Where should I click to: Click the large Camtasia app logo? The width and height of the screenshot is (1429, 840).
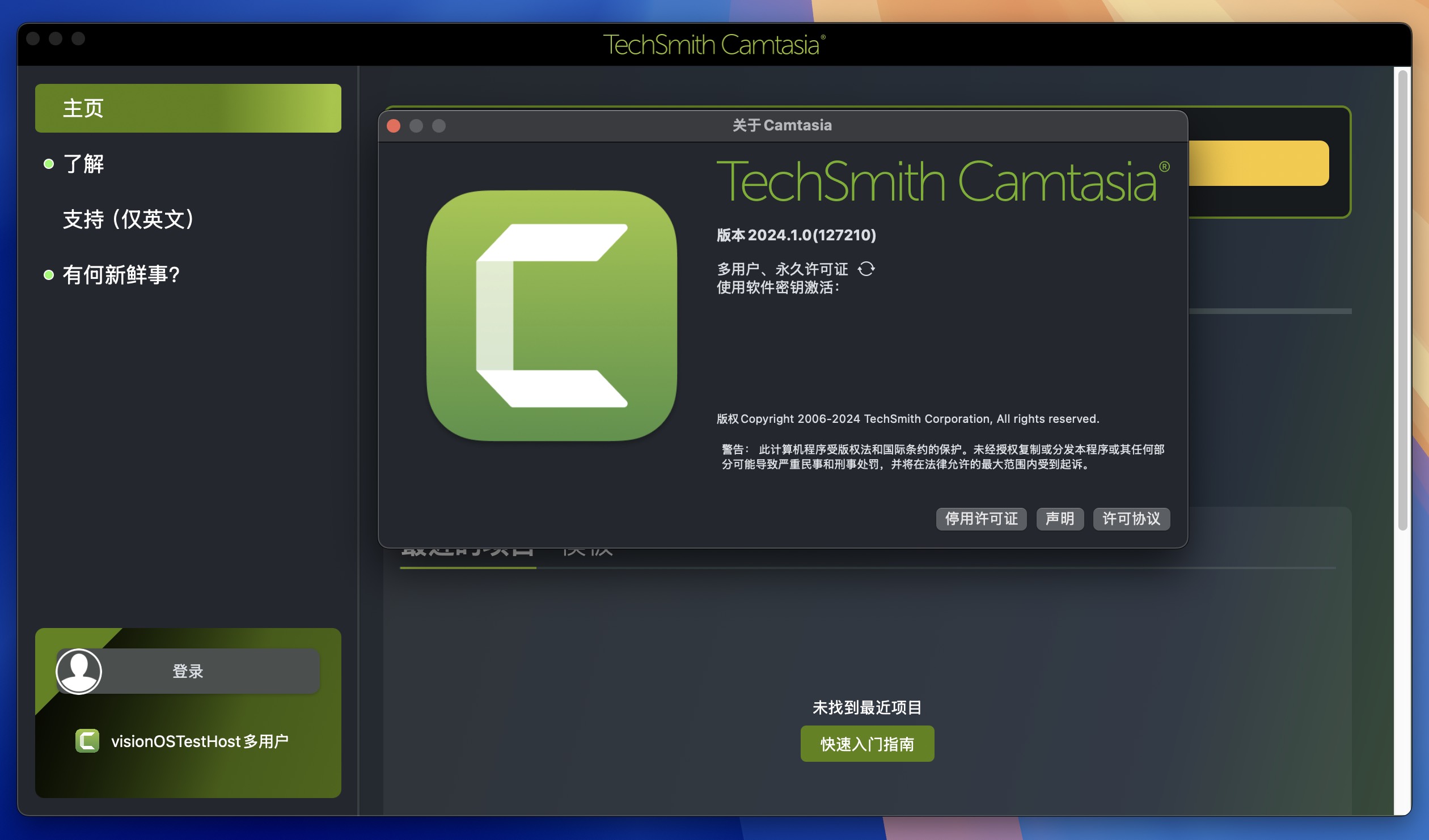coord(552,316)
